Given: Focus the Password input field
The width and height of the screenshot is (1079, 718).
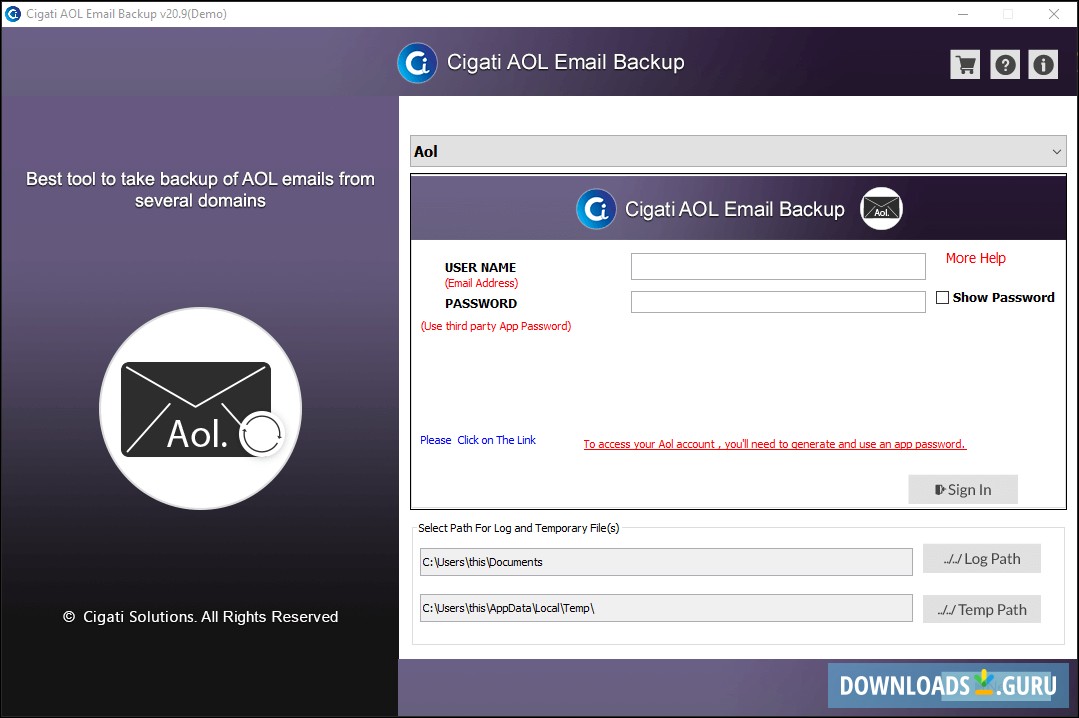Looking at the screenshot, I should (778, 302).
